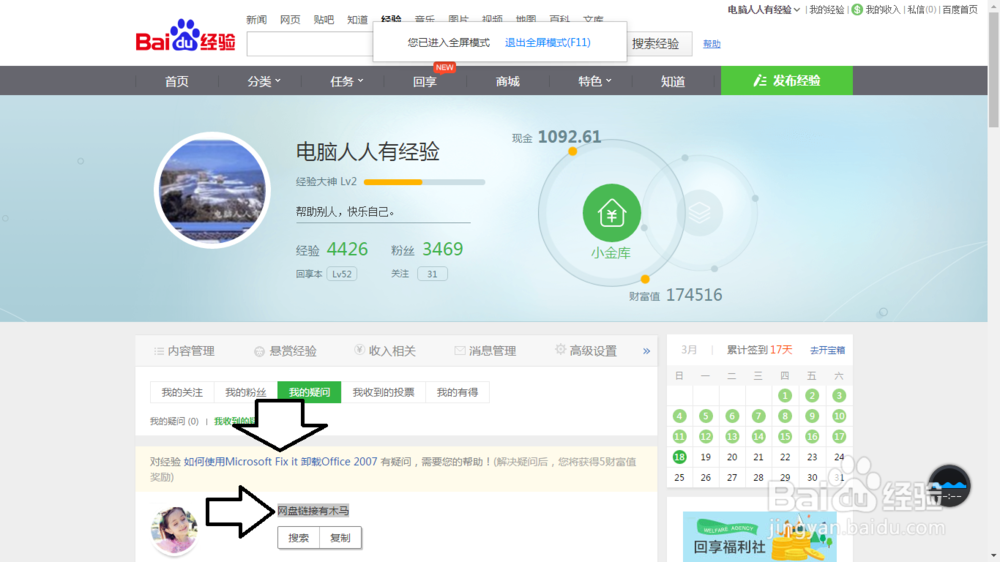Image resolution: width=1000 pixels, height=562 pixels.
Task: Expand the 特色 dropdown menu
Action: click(594, 81)
